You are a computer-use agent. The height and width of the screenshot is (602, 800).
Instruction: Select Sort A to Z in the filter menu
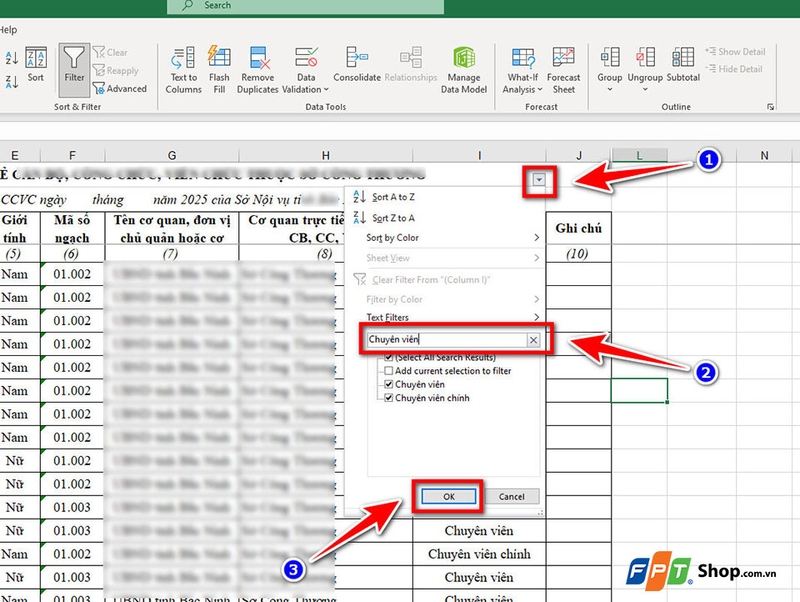390,197
